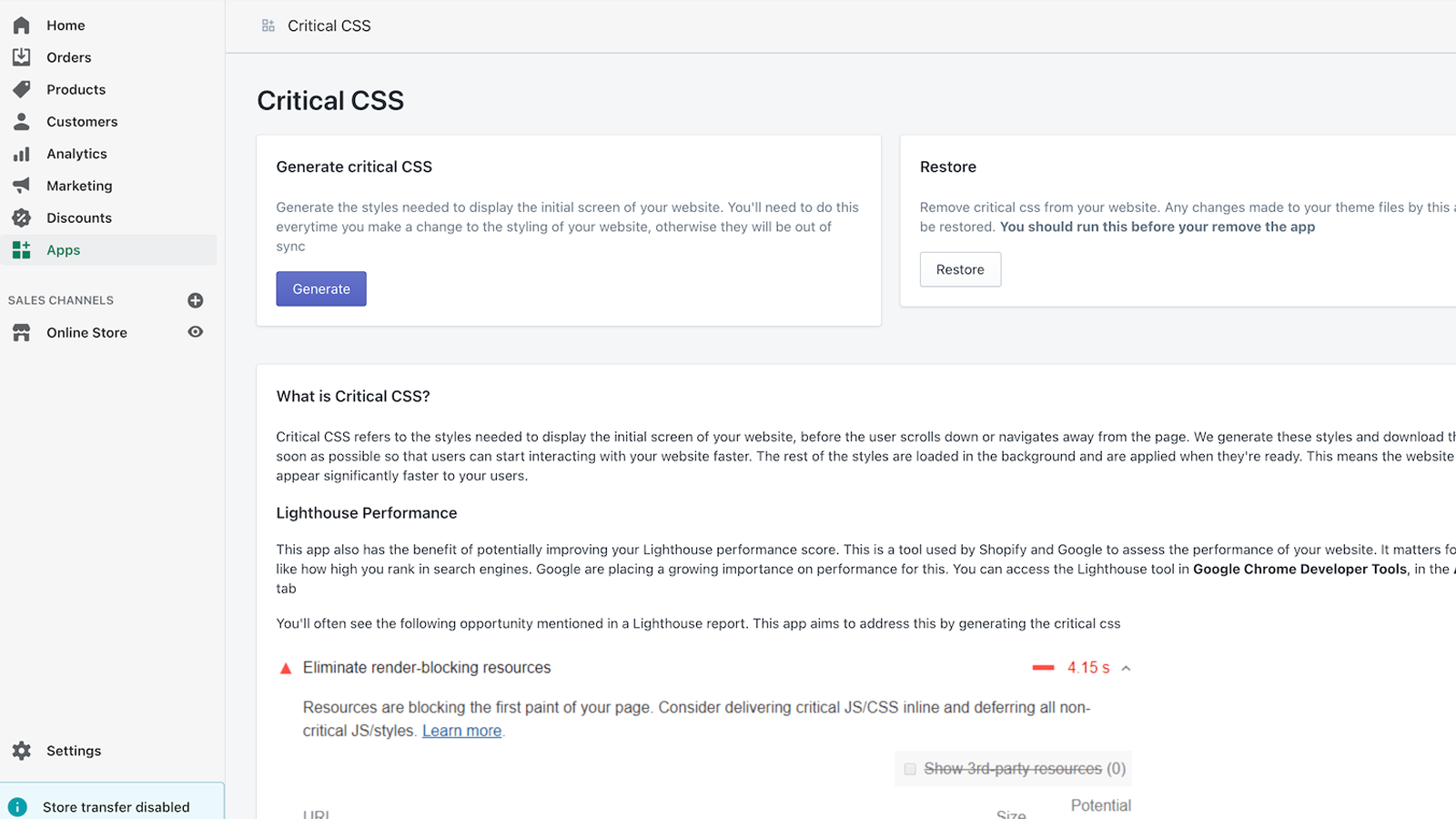Open Customers using the person icon

(x=21, y=121)
